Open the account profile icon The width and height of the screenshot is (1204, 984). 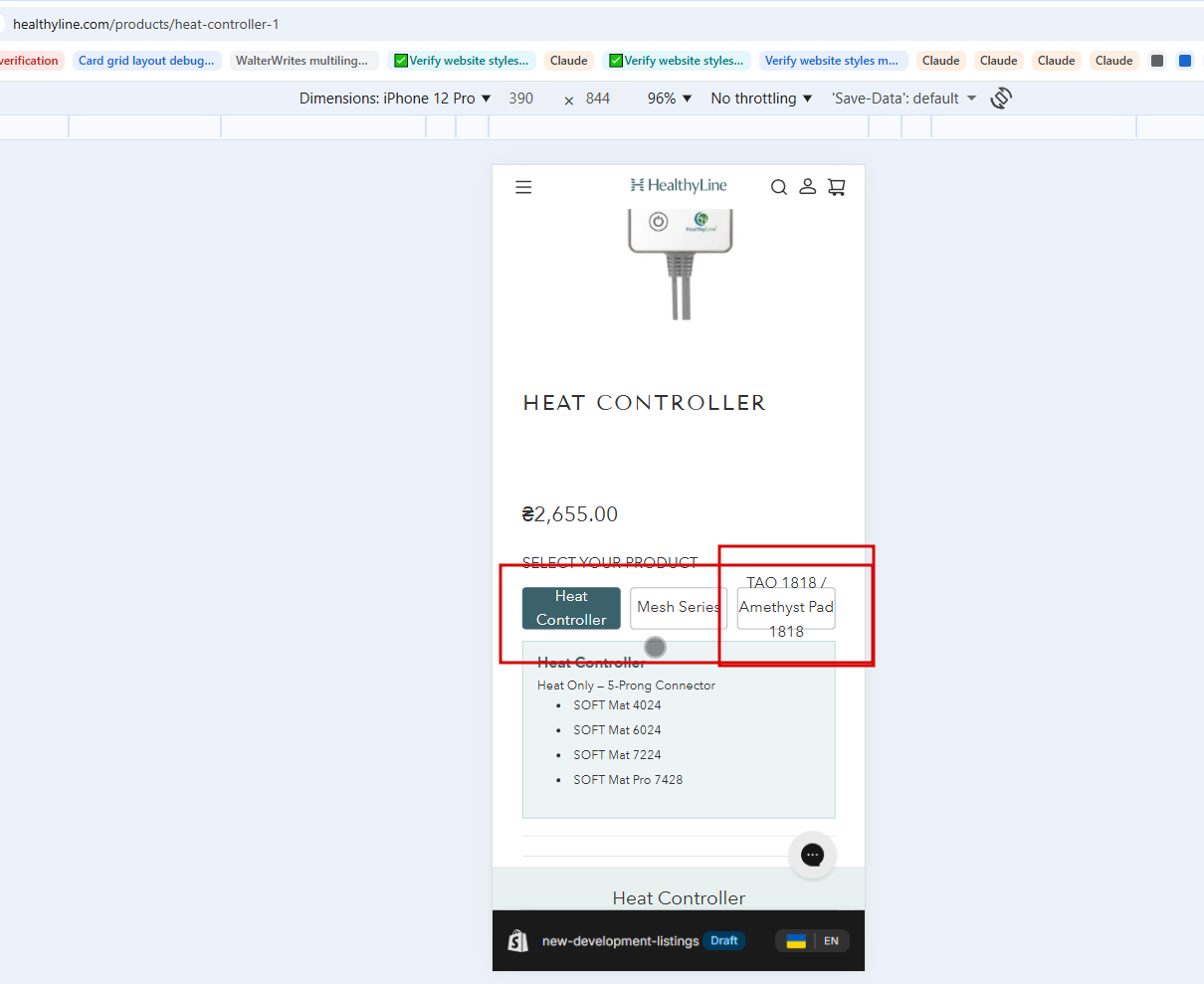[808, 186]
